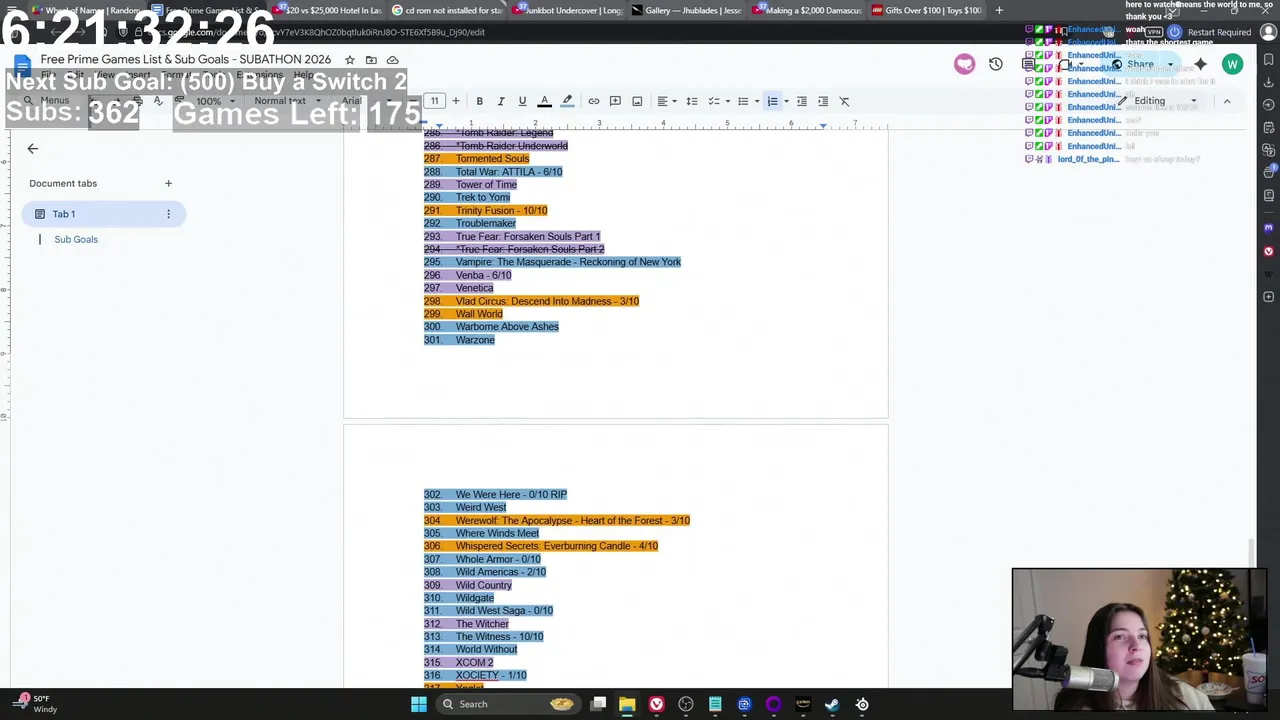This screenshot has width=1280, height=720.
Task: Open the Gemini sparkle icon
Action: tap(1201, 64)
